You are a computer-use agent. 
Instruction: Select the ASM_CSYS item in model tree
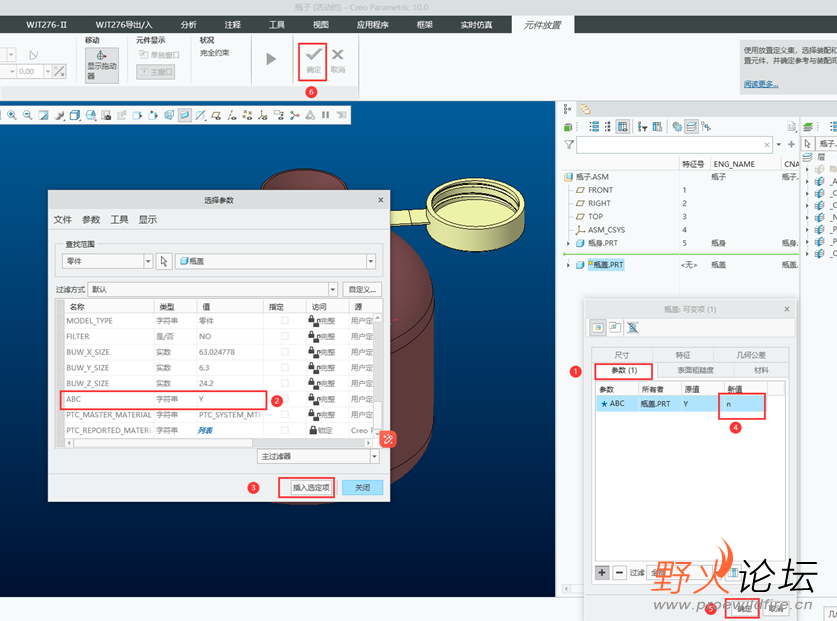coord(606,230)
